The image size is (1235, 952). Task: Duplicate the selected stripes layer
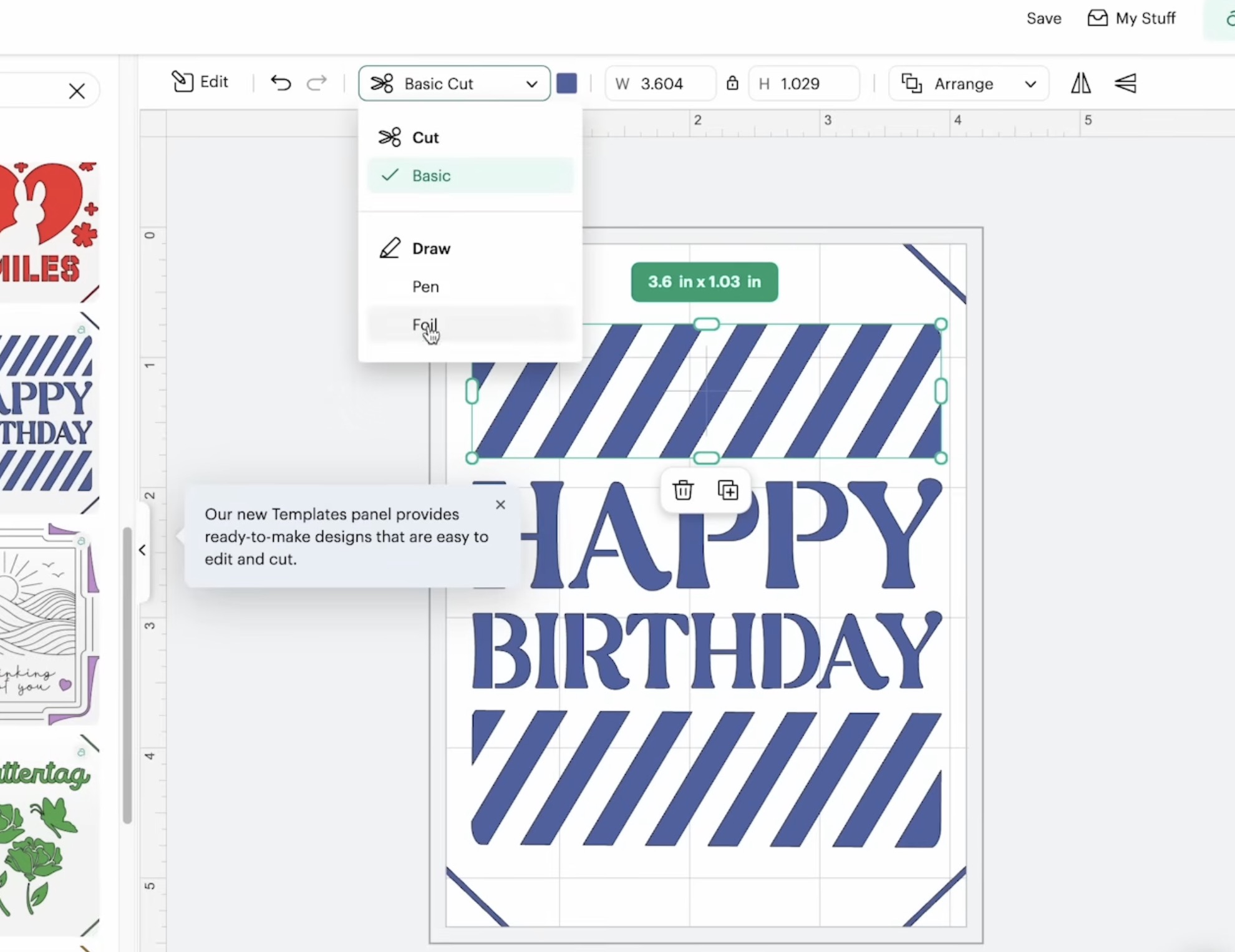[727, 491]
